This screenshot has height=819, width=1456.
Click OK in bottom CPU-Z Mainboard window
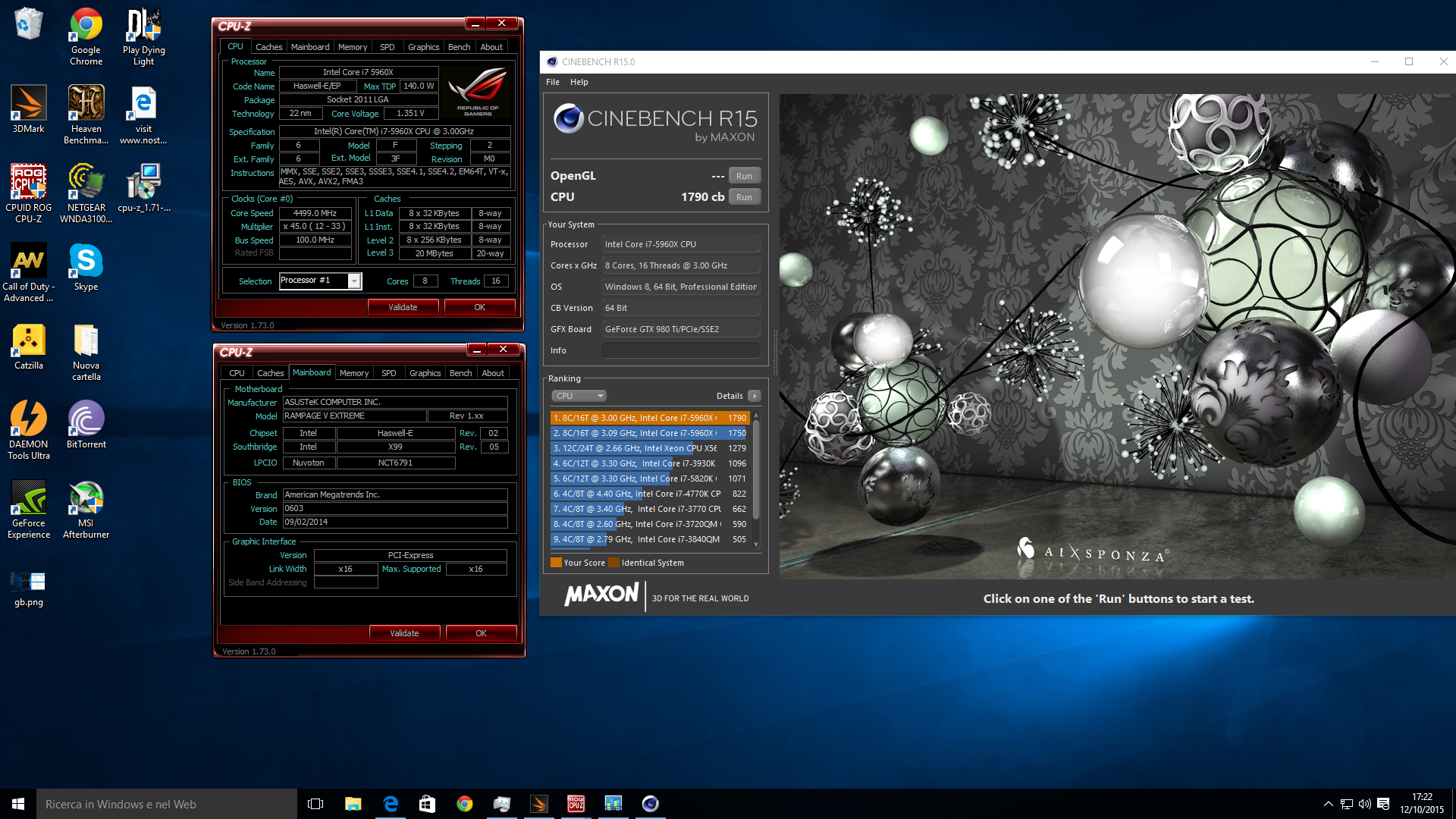481,633
